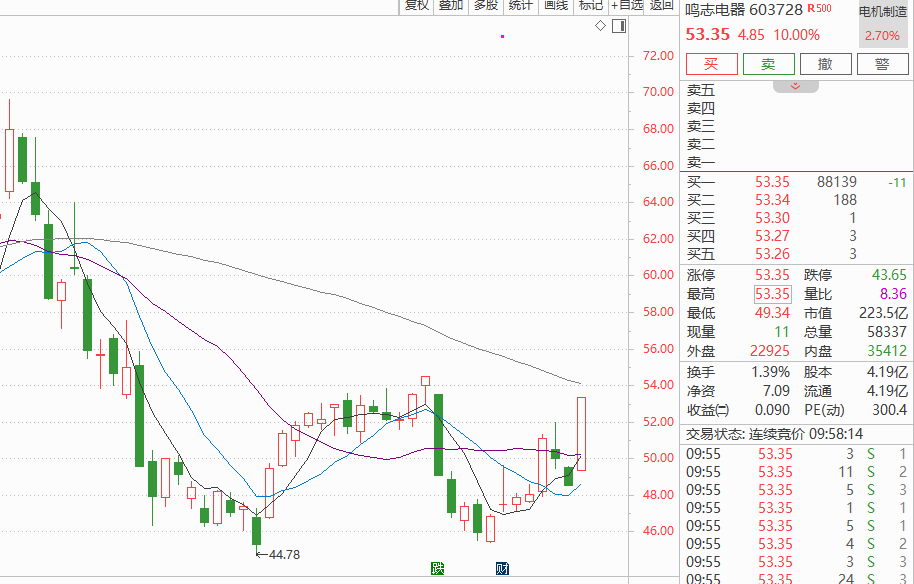Click the green 卖 sell button

pos(769,64)
